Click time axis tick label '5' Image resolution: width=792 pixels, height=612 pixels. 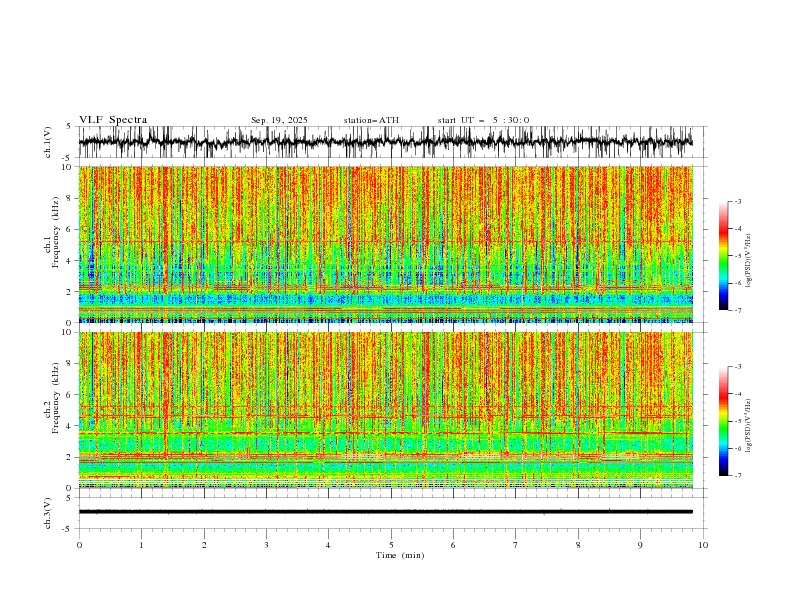coord(391,545)
